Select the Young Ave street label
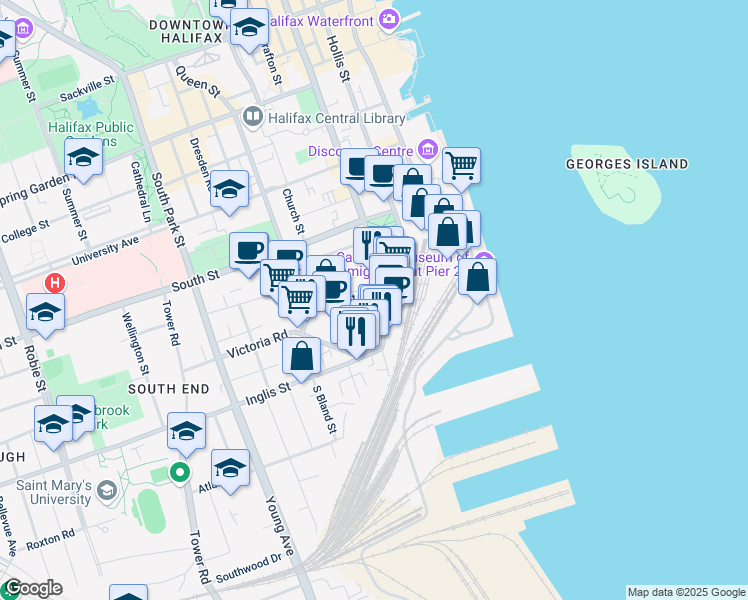Viewport: 748px width, 600px height. (x=280, y=526)
